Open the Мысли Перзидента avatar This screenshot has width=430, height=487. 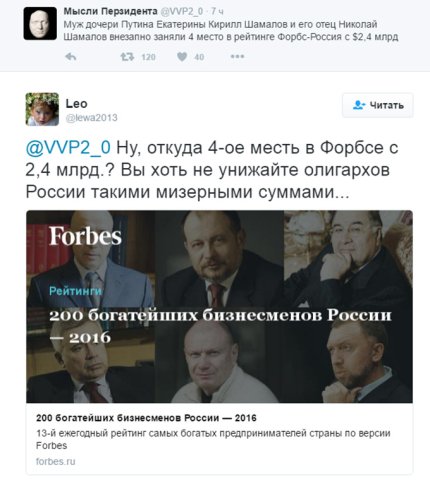pyautogui.click(x=40, y=23)
